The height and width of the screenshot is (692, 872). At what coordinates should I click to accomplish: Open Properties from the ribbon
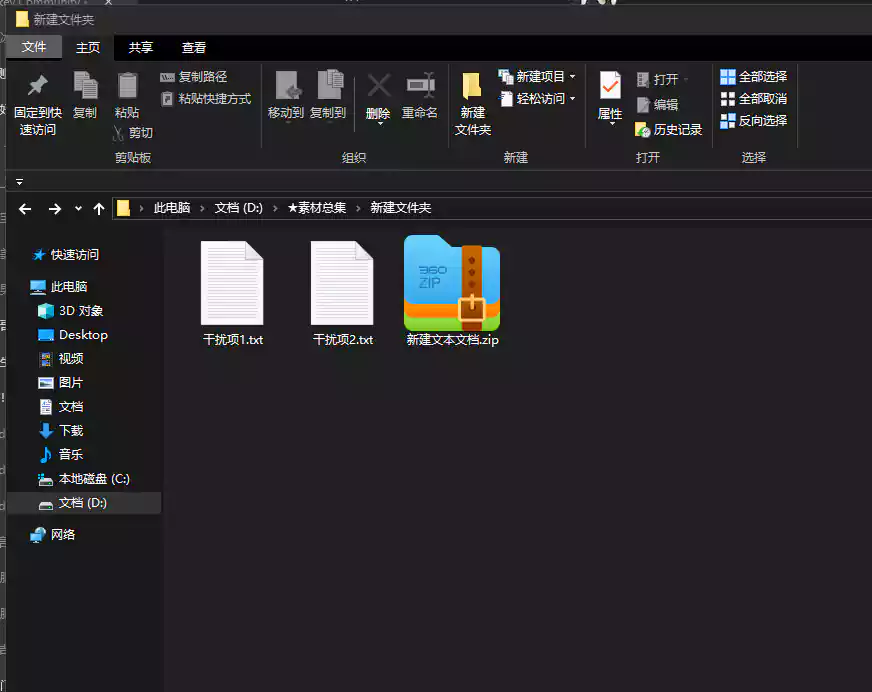pos(610,87)
